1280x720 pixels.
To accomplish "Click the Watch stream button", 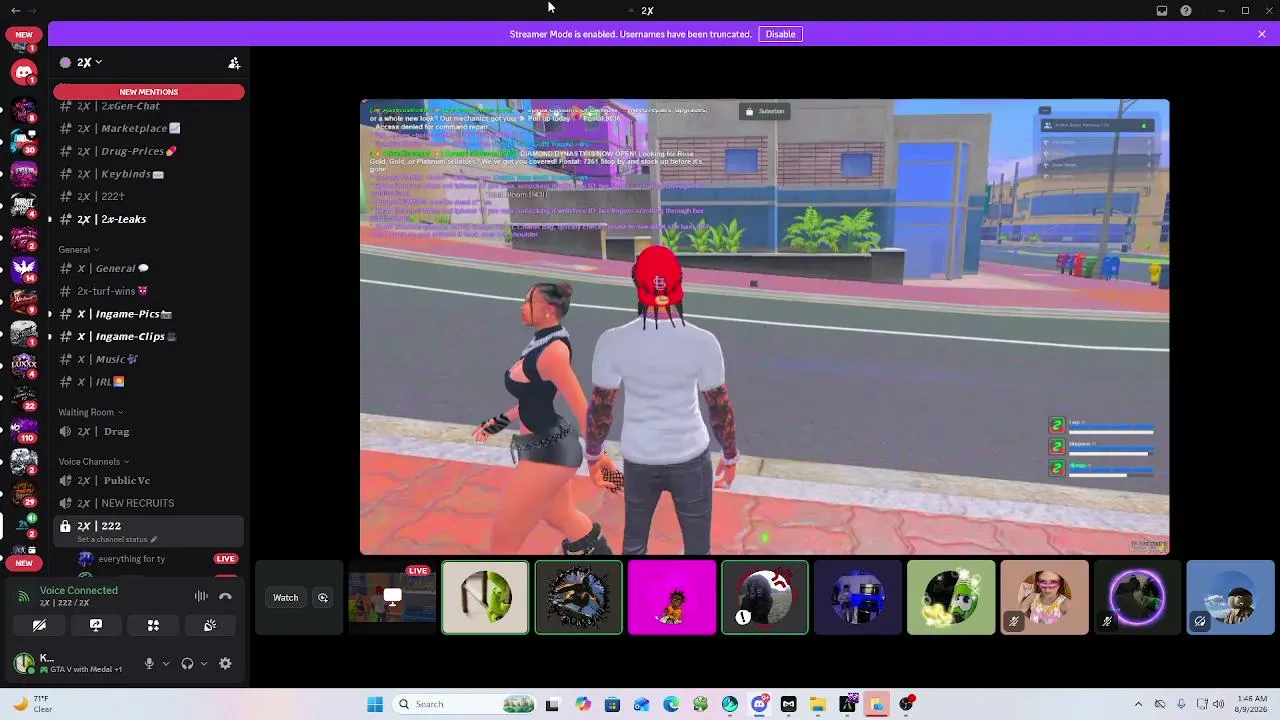I will click(x=285, y=598).
